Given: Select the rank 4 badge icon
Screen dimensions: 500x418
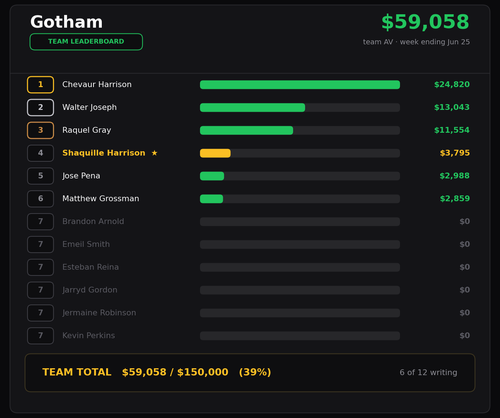Looking at the screenshot, I should 40,153.
